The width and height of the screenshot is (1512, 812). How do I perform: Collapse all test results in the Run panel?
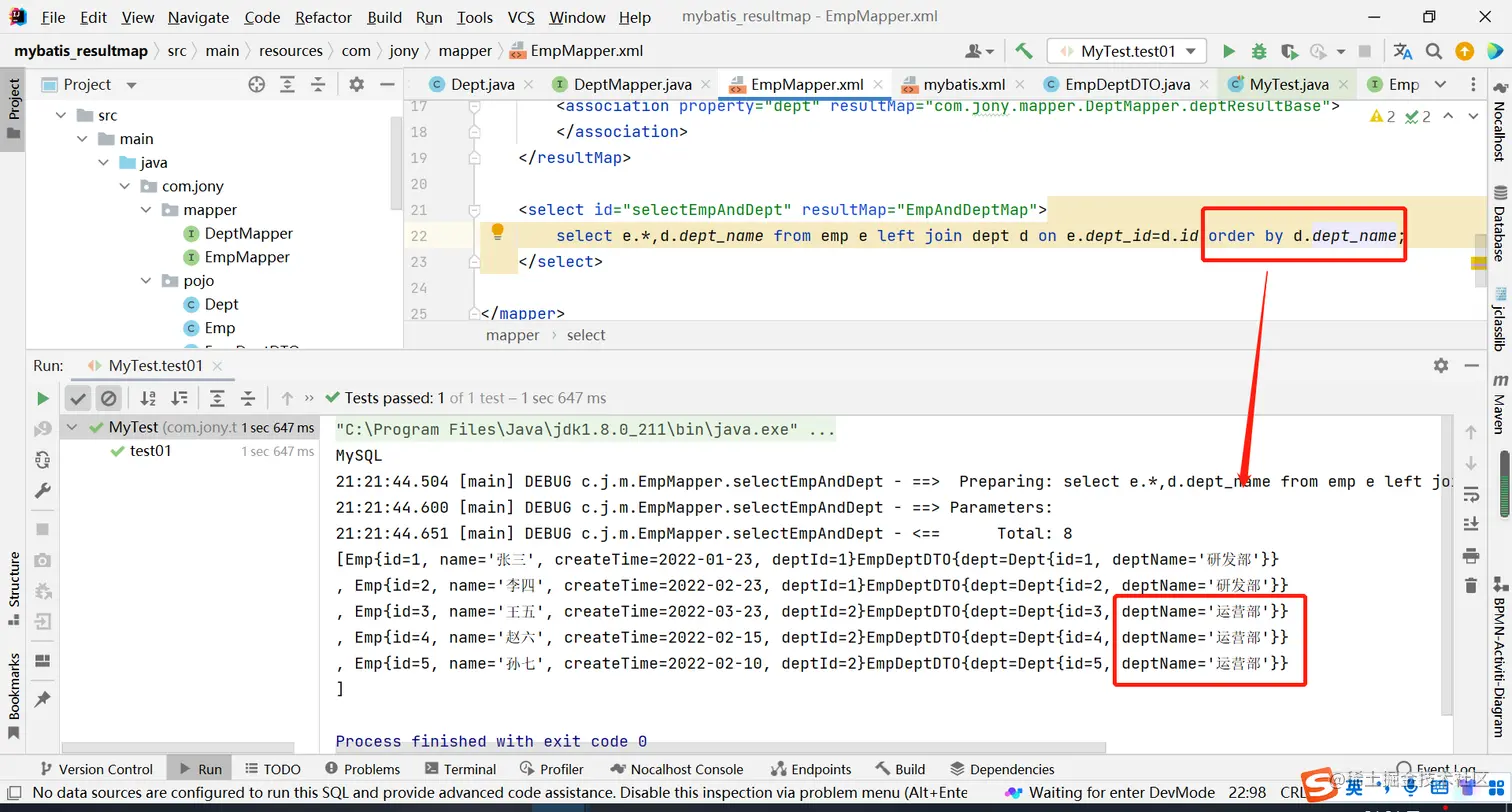coord(248,398)
